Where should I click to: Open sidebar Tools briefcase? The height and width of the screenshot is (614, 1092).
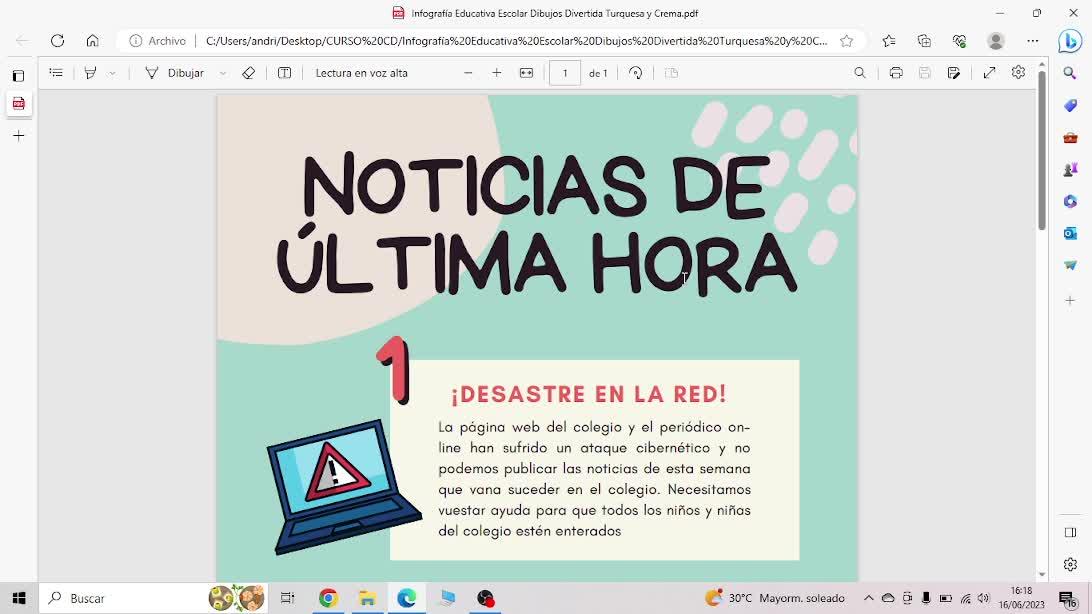(1070, 137)
